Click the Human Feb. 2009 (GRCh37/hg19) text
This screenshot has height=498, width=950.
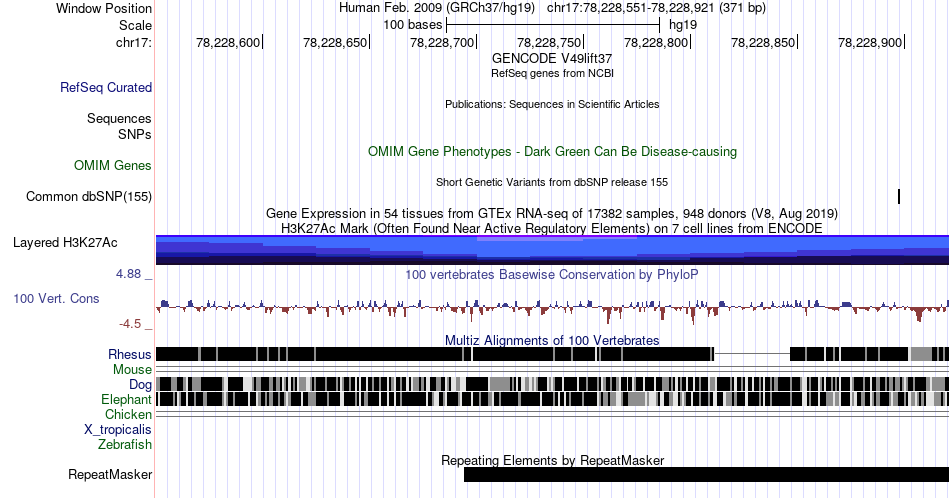[437, 8]
